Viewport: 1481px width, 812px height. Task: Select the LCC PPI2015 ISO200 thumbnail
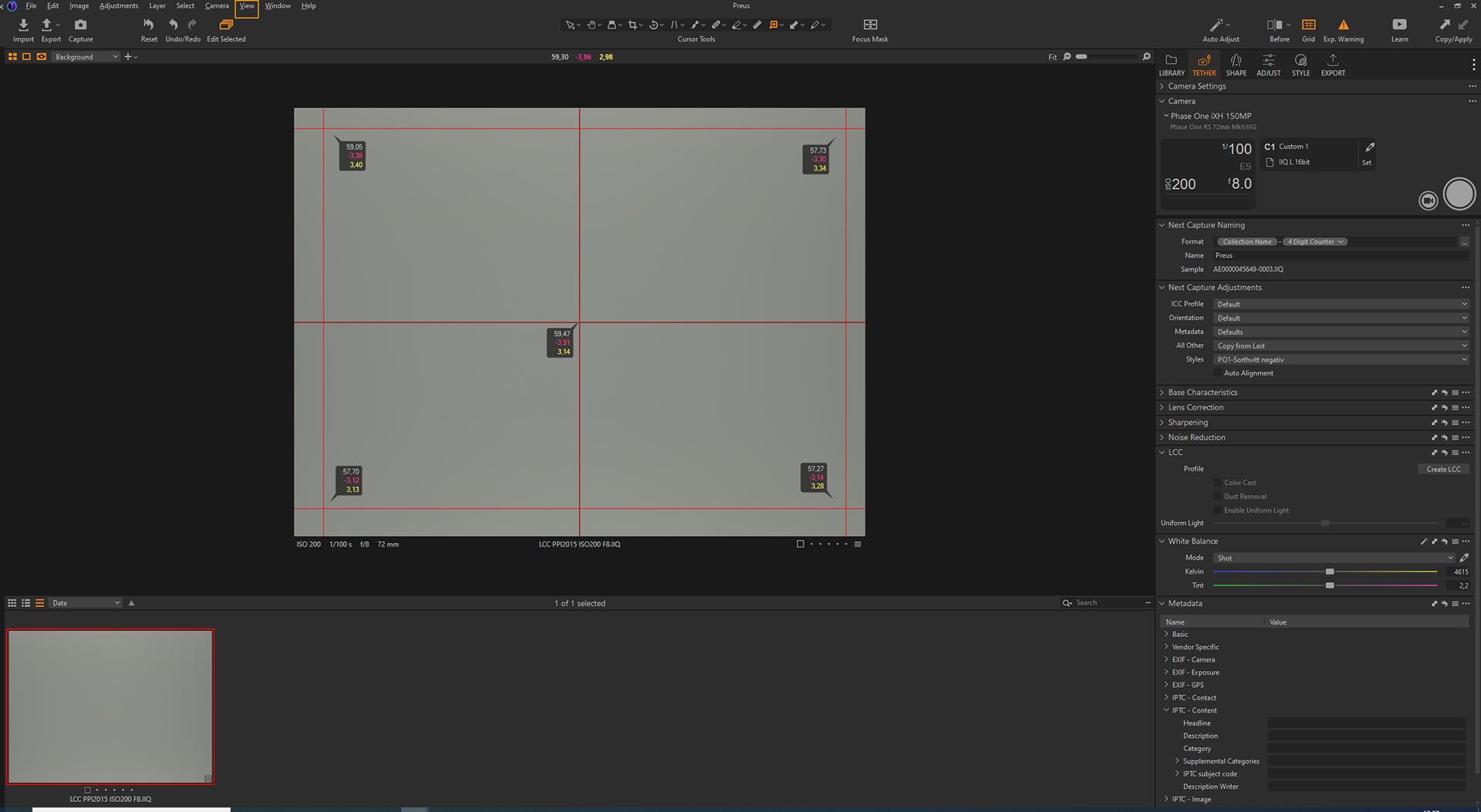click(x=110, y=707)
